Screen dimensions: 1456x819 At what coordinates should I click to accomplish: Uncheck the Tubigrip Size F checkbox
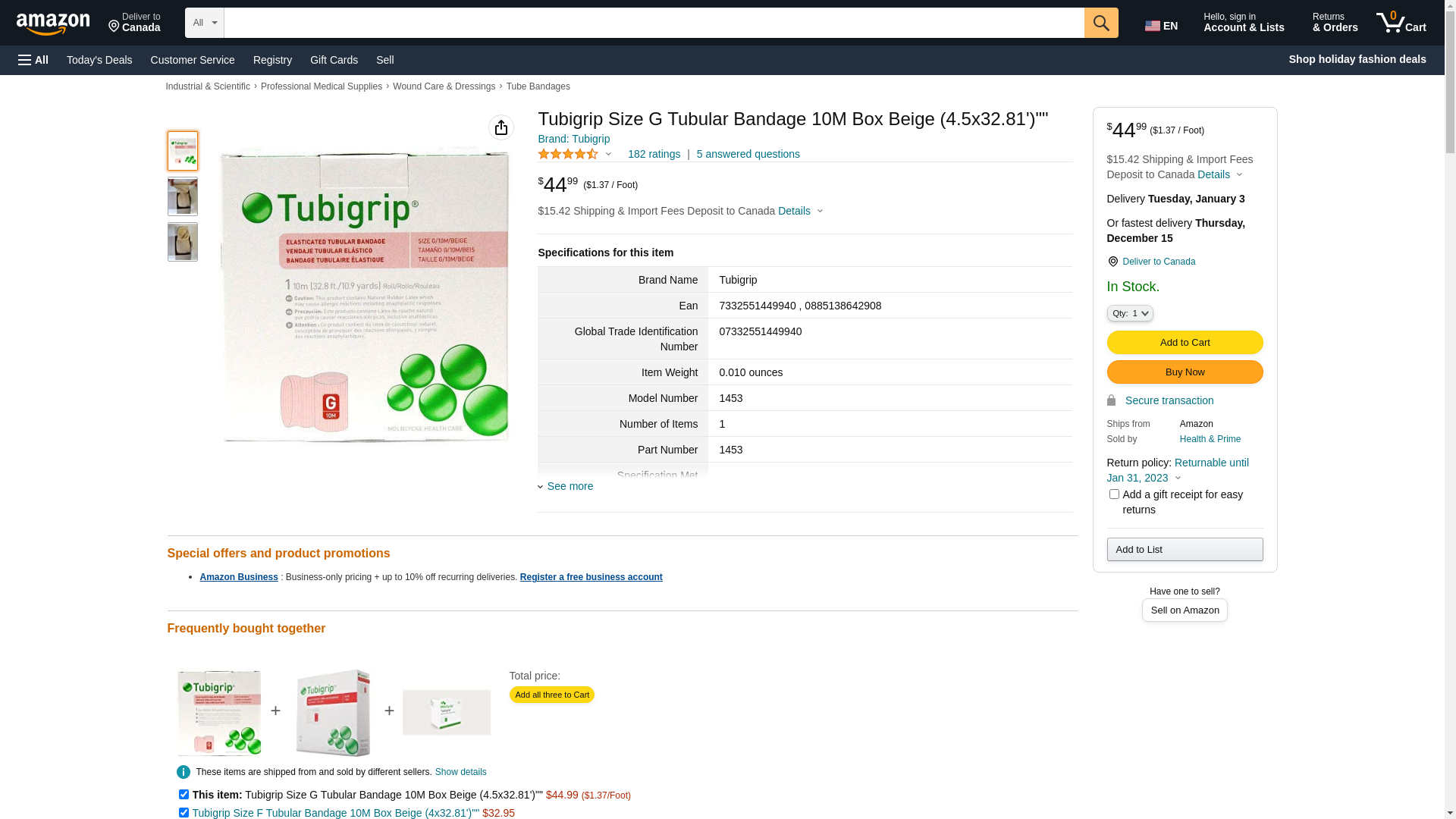(x=184, y=813)
